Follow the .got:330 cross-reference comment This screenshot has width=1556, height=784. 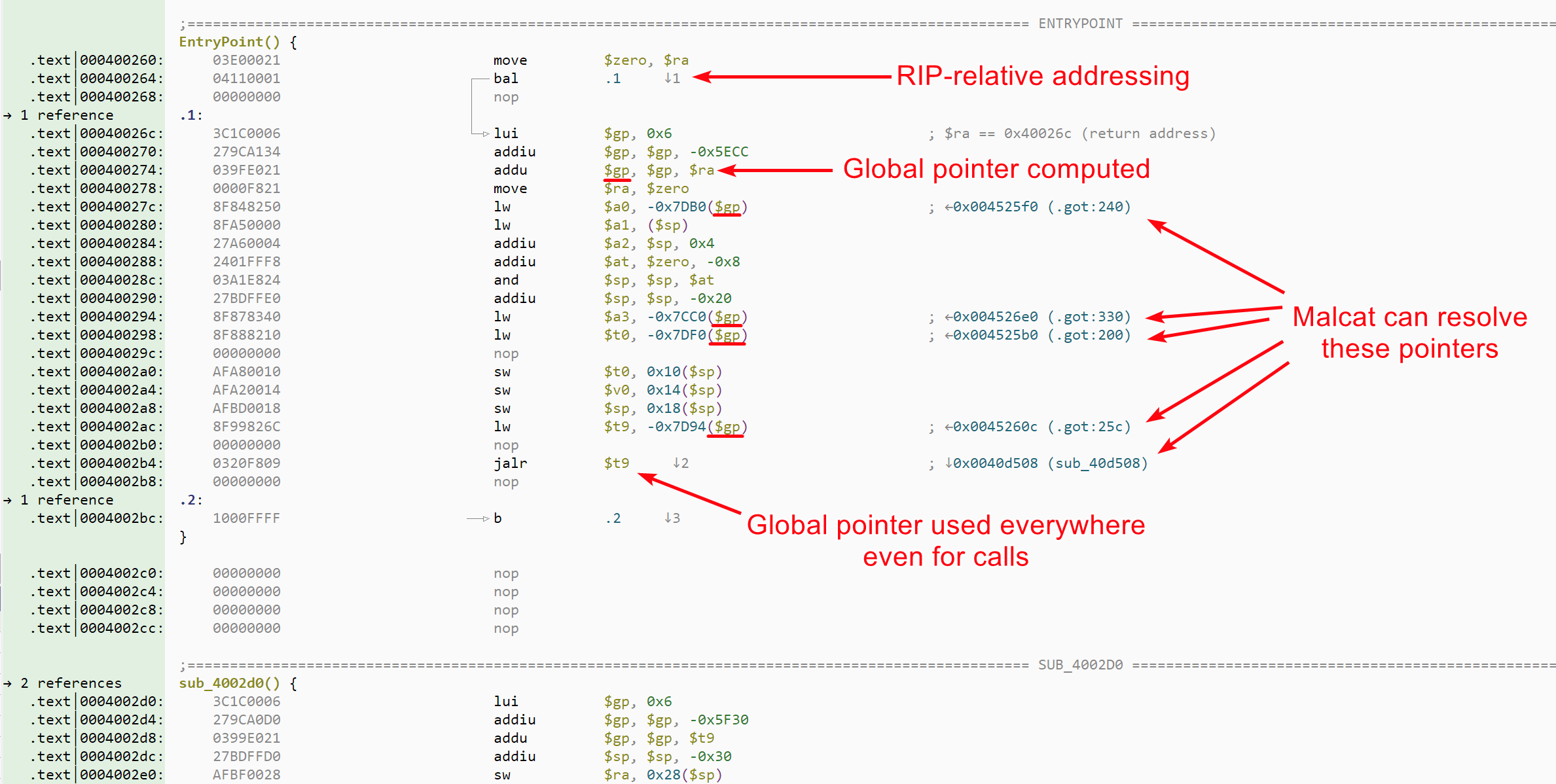[x=1038, y=317]
